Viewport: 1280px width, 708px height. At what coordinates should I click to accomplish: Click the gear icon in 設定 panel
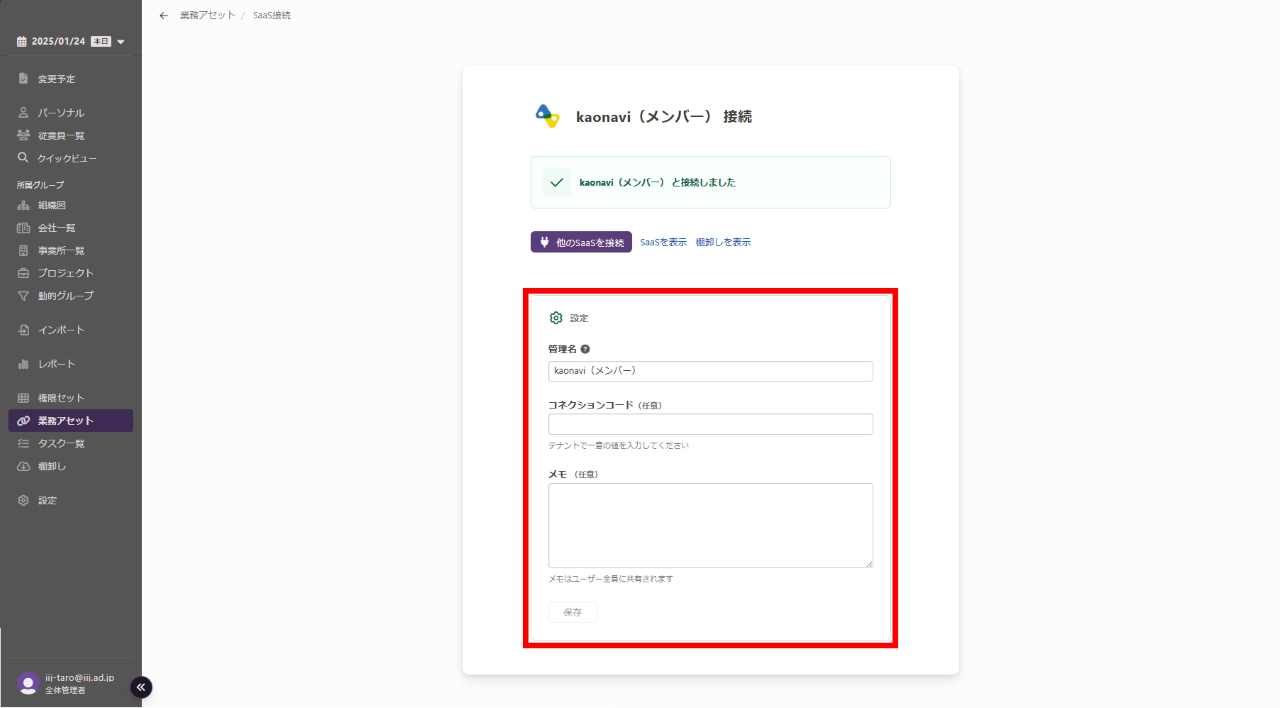[556, 318]
